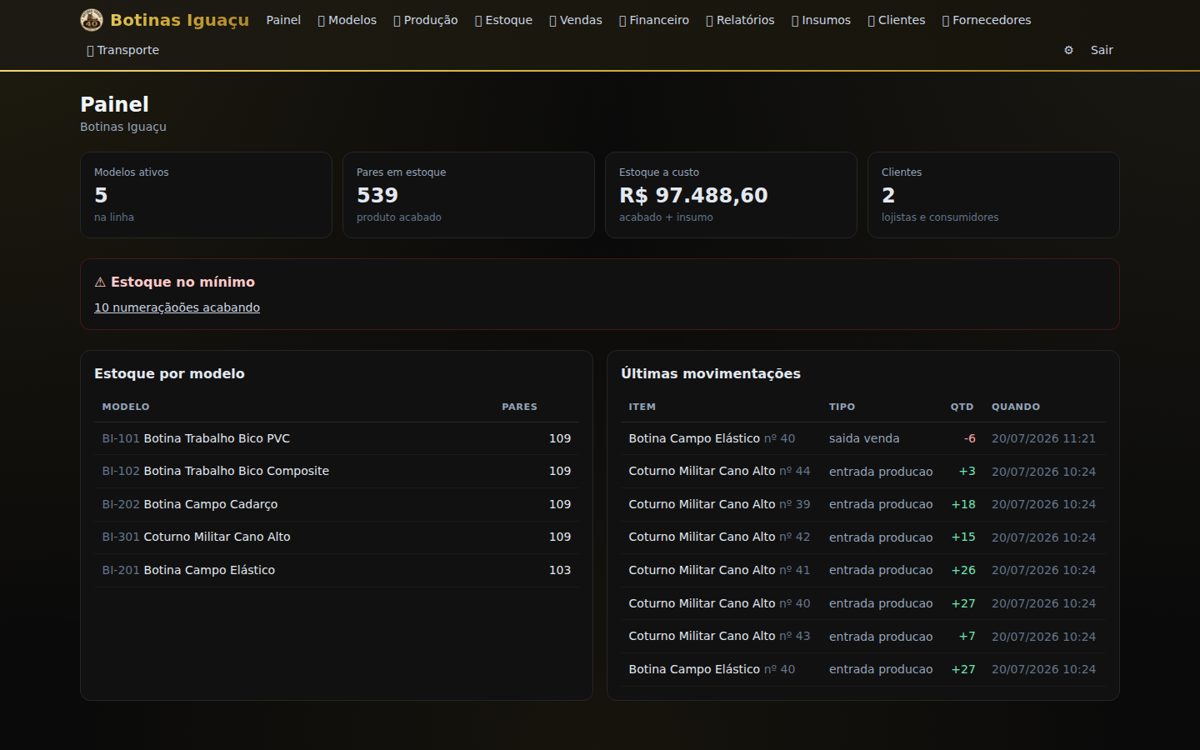
Task: Select the Painel navigation item
Action: (283, 20)
